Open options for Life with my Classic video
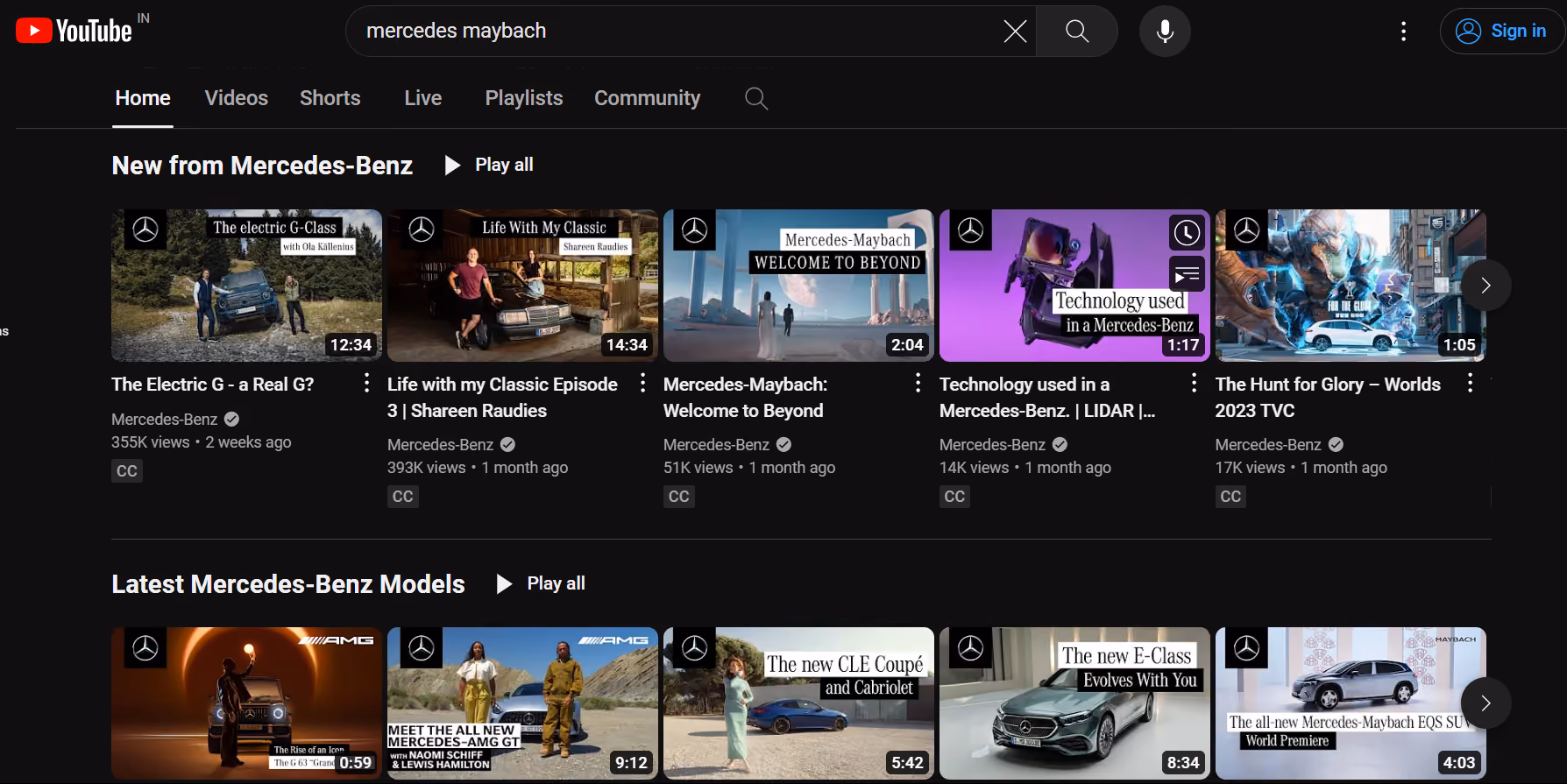Image resolution: width=1567 pixels, height=784 pixels. (x=642, y=383)
